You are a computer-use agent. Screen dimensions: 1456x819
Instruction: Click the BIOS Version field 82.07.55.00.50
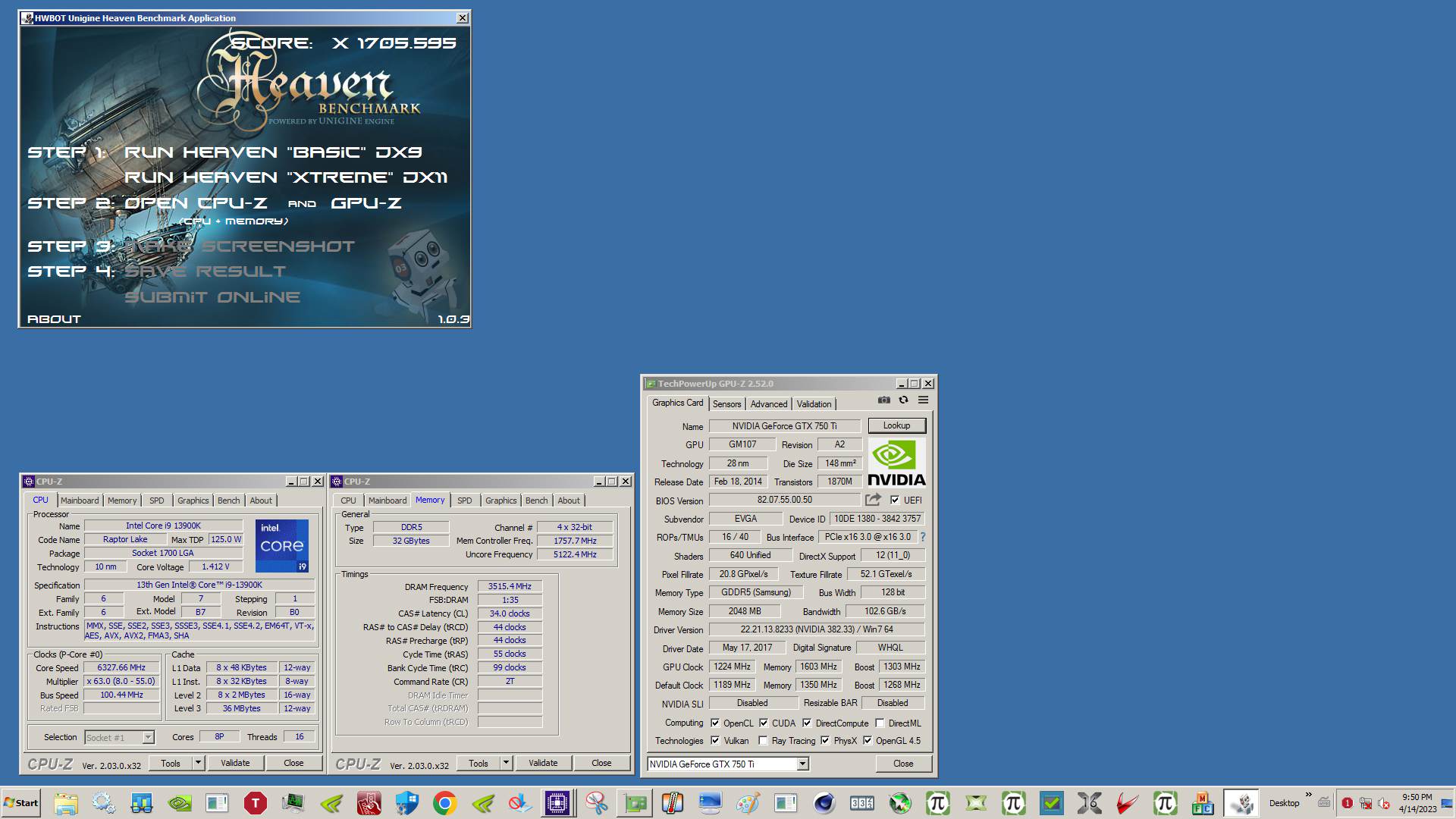(784, 500)
